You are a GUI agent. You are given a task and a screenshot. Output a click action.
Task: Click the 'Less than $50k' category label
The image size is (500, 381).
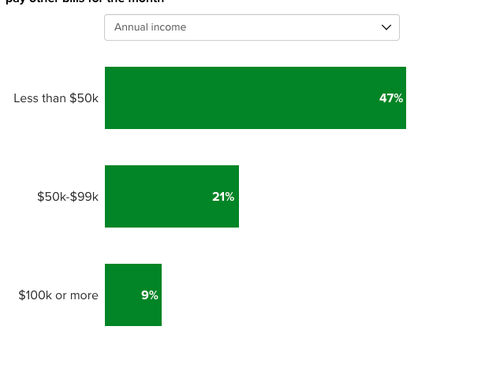point(56,98)
